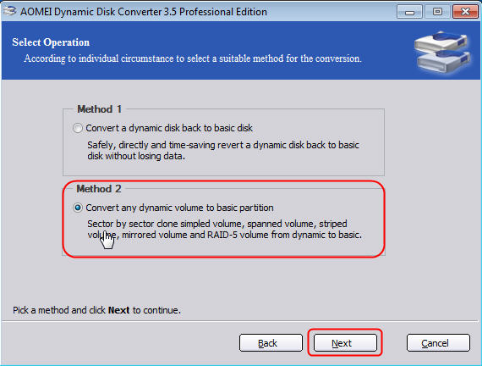
Task: Choose "Convert a dynamic disk back to basic disk" label
Action: click(169, 128)
